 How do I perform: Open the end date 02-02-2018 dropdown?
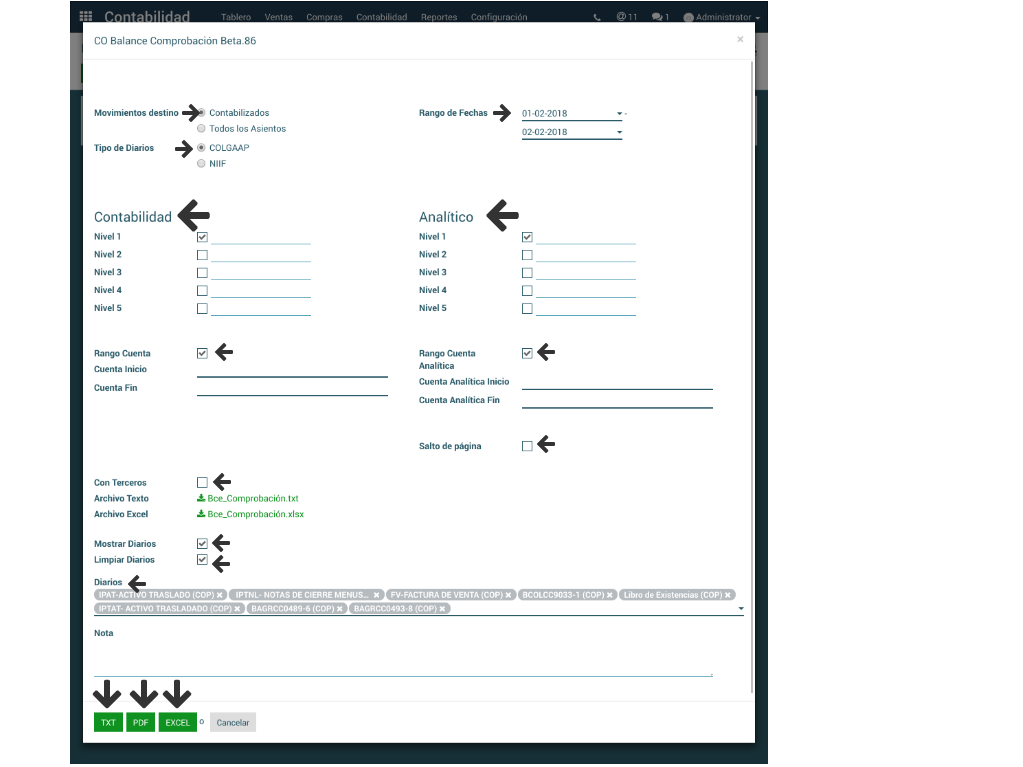tap(619, 132)
